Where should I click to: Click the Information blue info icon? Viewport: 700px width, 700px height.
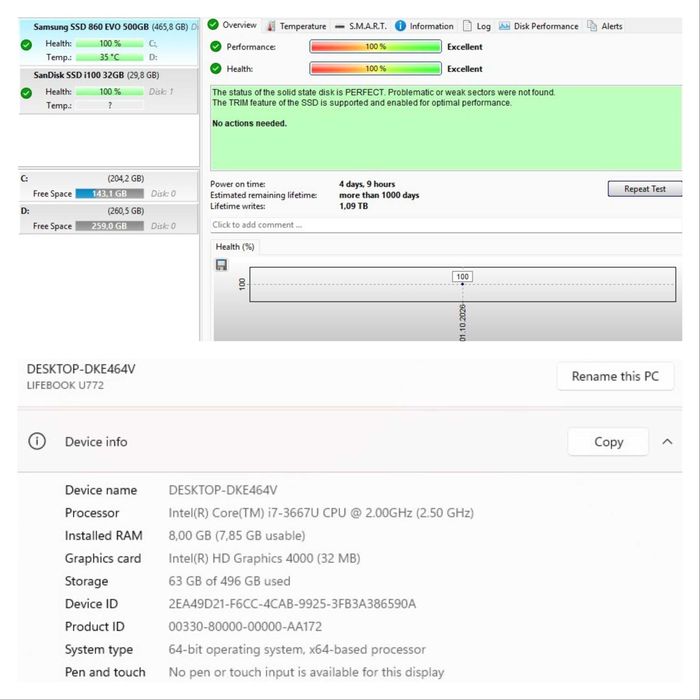tap(400, 26)
